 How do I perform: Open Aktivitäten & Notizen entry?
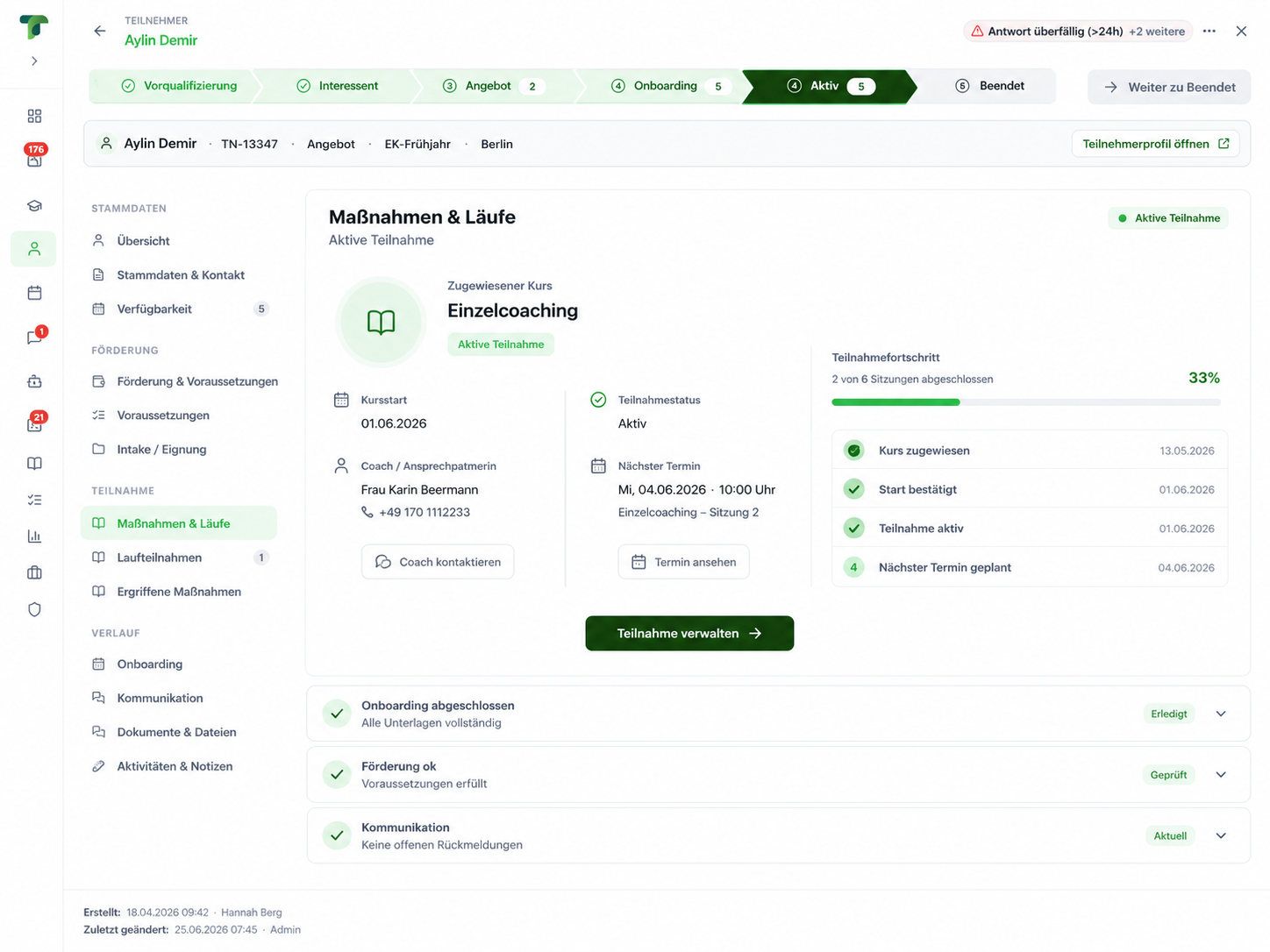[179, 767]
